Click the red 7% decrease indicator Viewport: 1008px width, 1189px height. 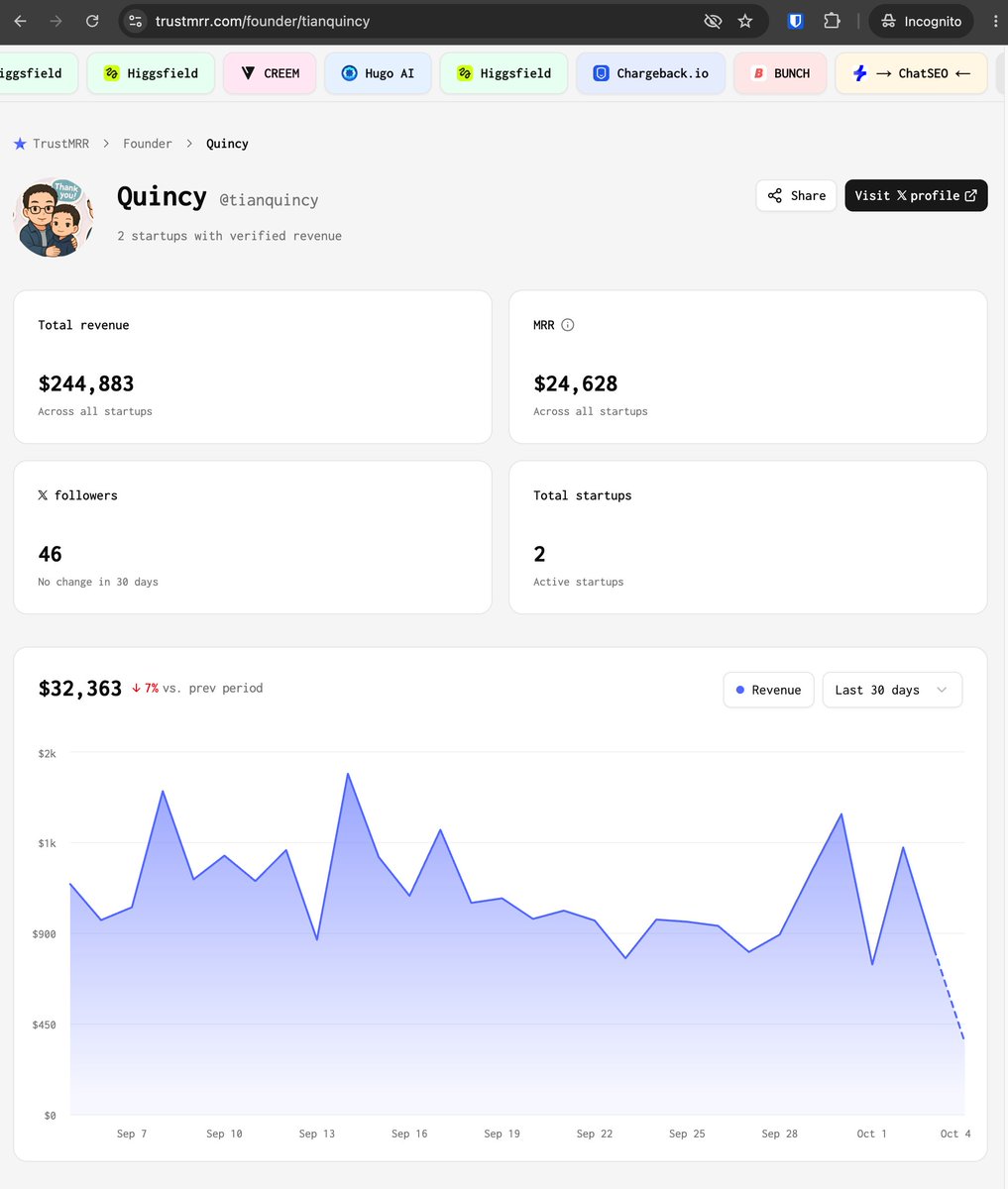point(146,688)
